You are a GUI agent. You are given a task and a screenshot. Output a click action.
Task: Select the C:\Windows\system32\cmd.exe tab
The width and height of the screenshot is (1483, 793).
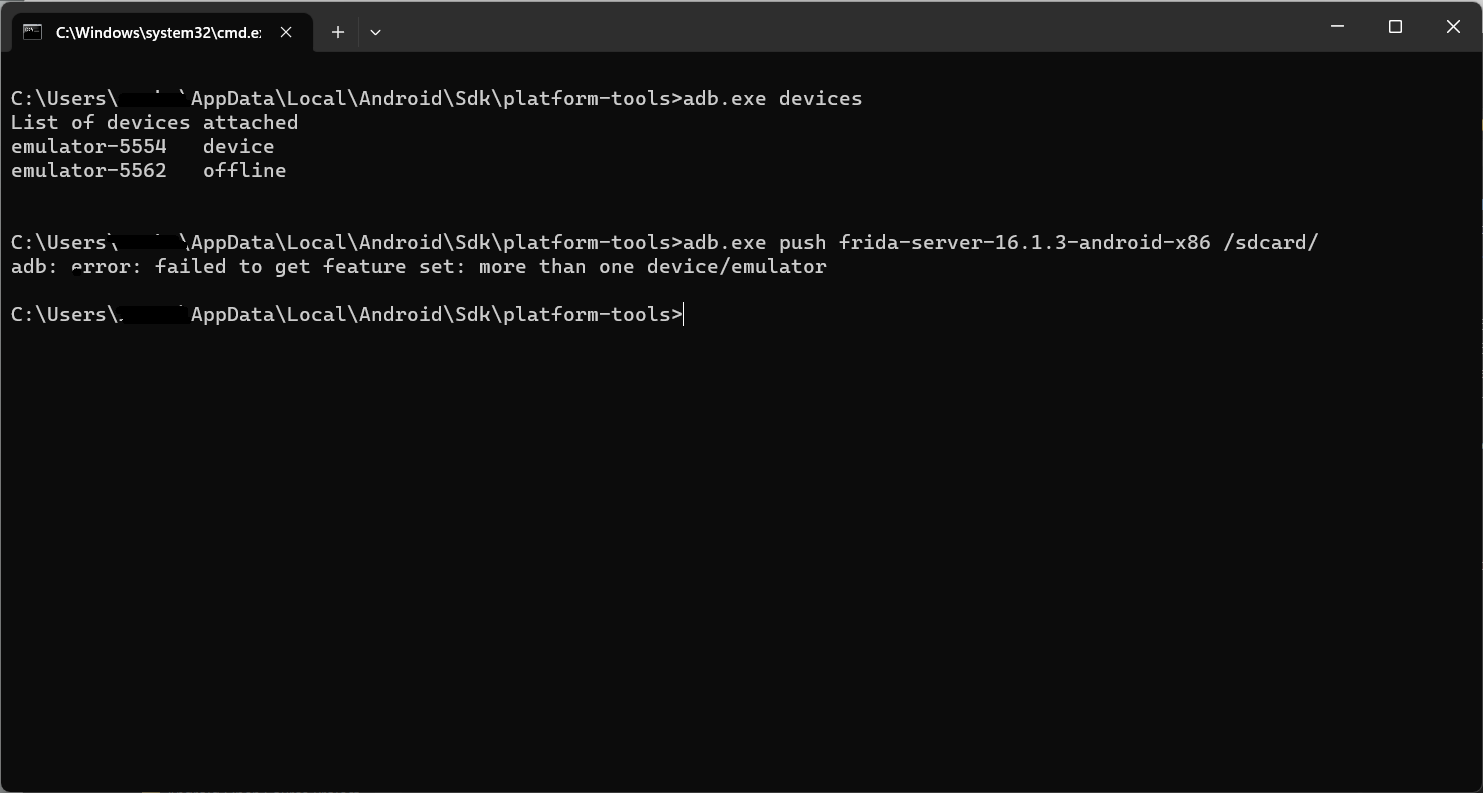click(158, 32)
